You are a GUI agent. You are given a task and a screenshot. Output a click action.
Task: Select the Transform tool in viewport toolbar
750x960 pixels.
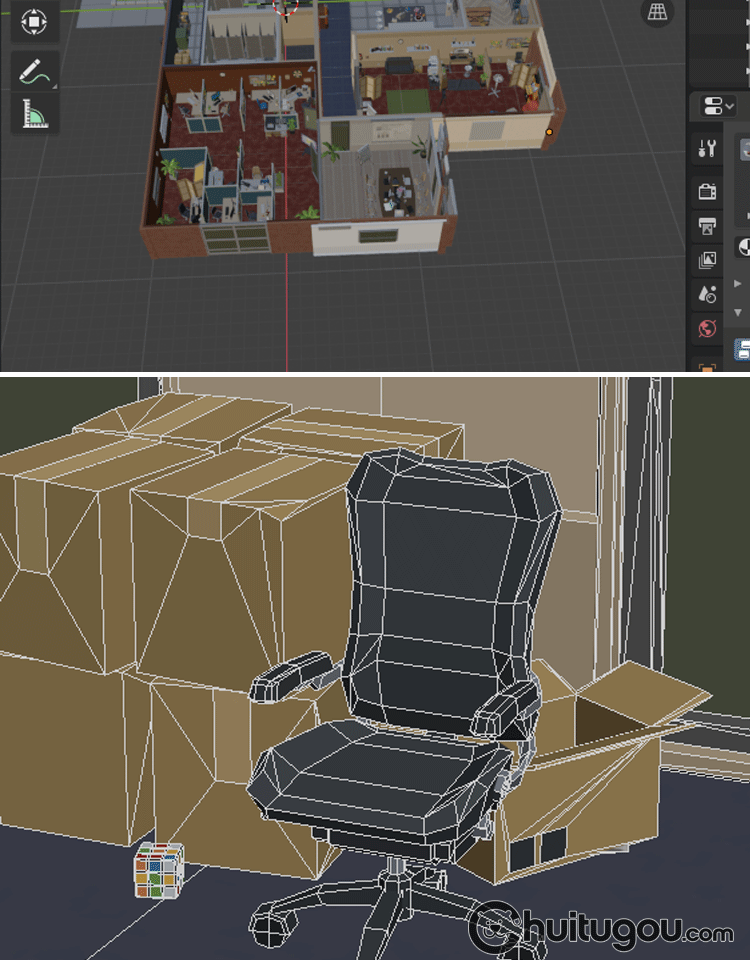(34, 21)
